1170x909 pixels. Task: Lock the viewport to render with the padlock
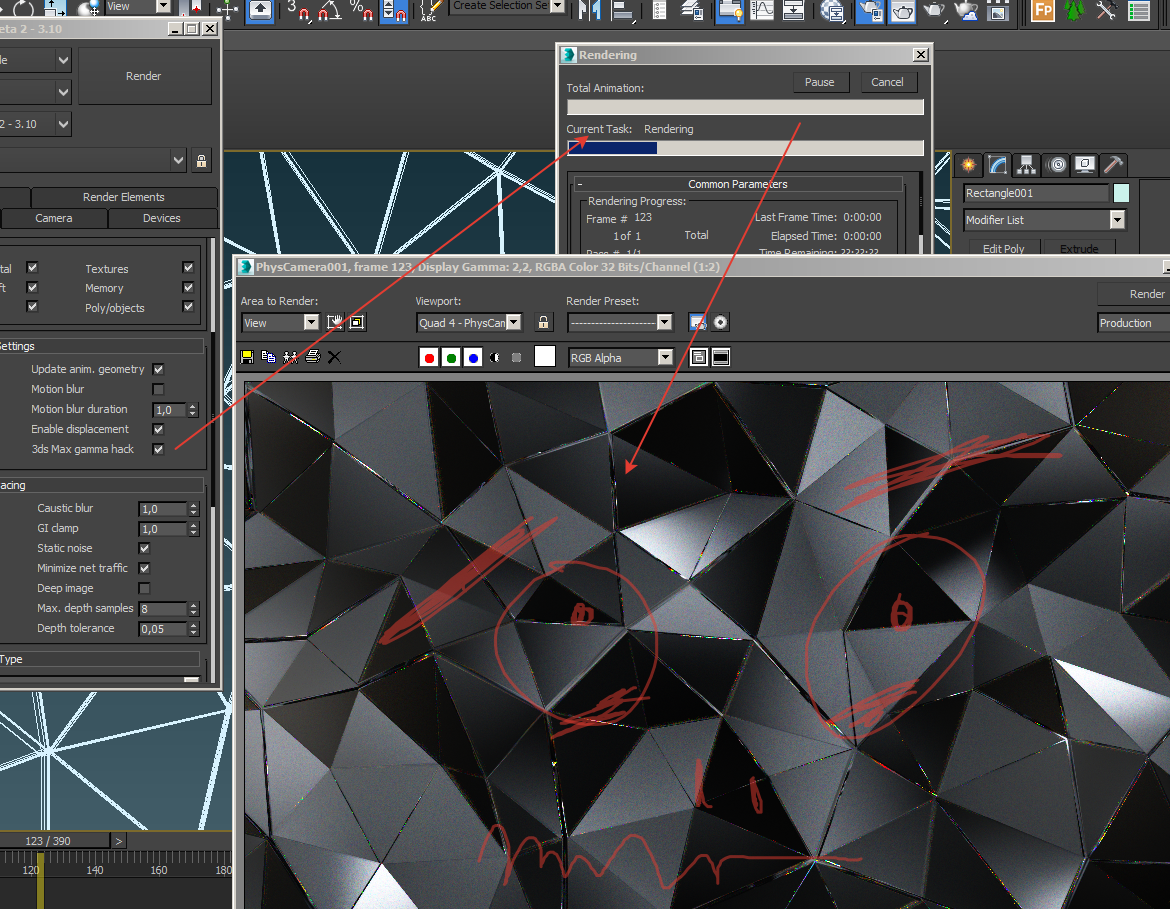click(x=543, y=322)
